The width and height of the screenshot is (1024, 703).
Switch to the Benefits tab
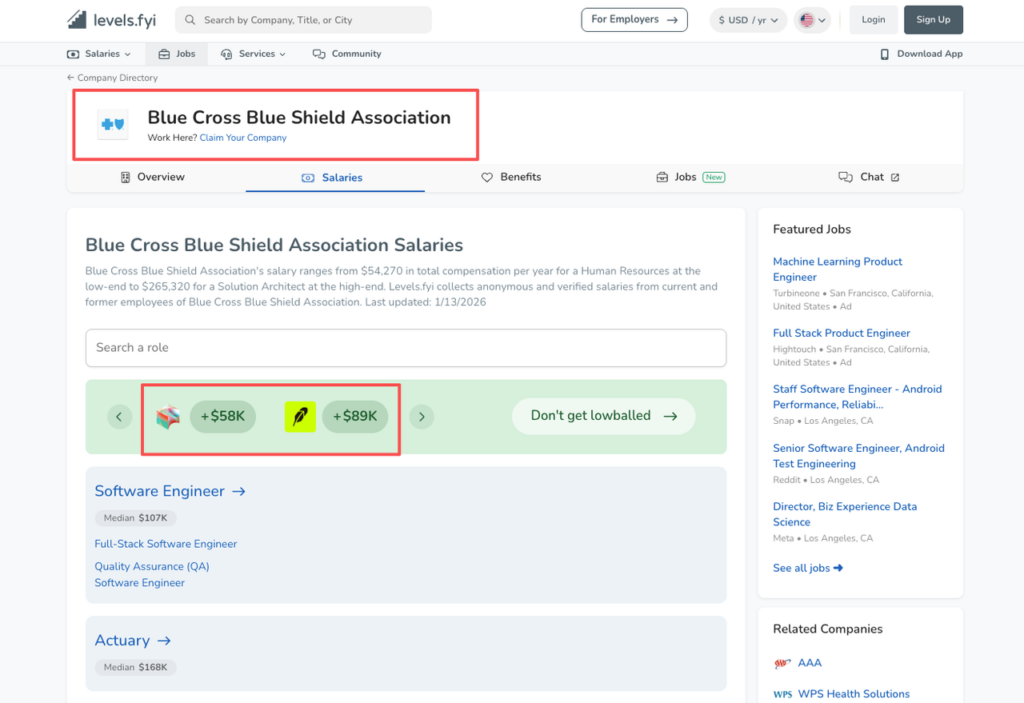[x=511, y=176]
